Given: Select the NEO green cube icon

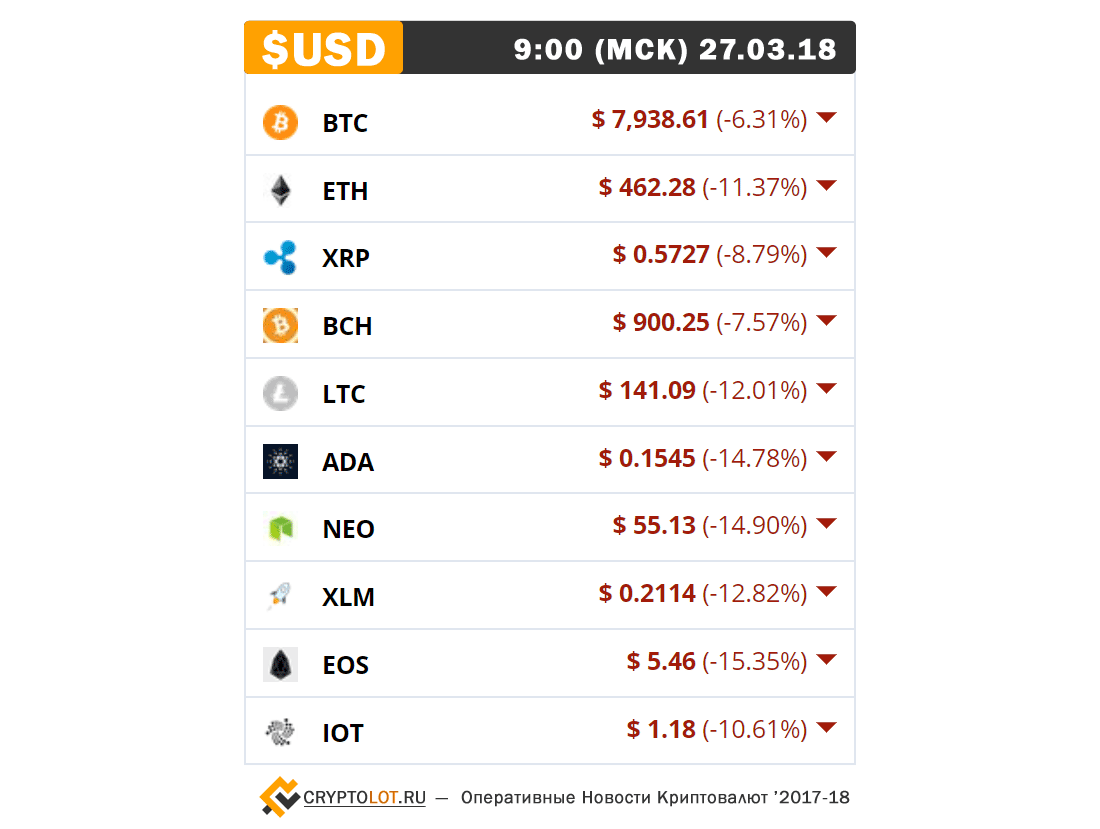Looking at the screenshot, I should [x=281, y=528].
